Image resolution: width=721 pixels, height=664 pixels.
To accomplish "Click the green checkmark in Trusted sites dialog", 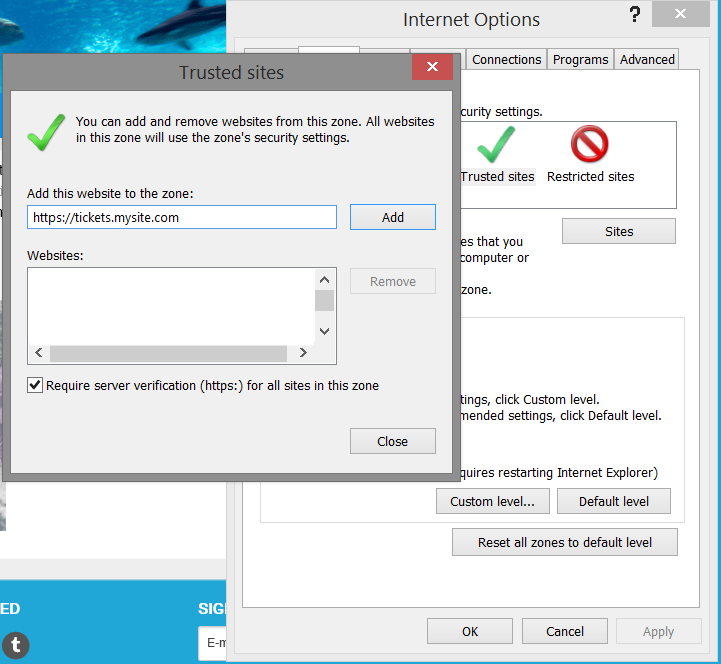I will (x=46, y=131).
